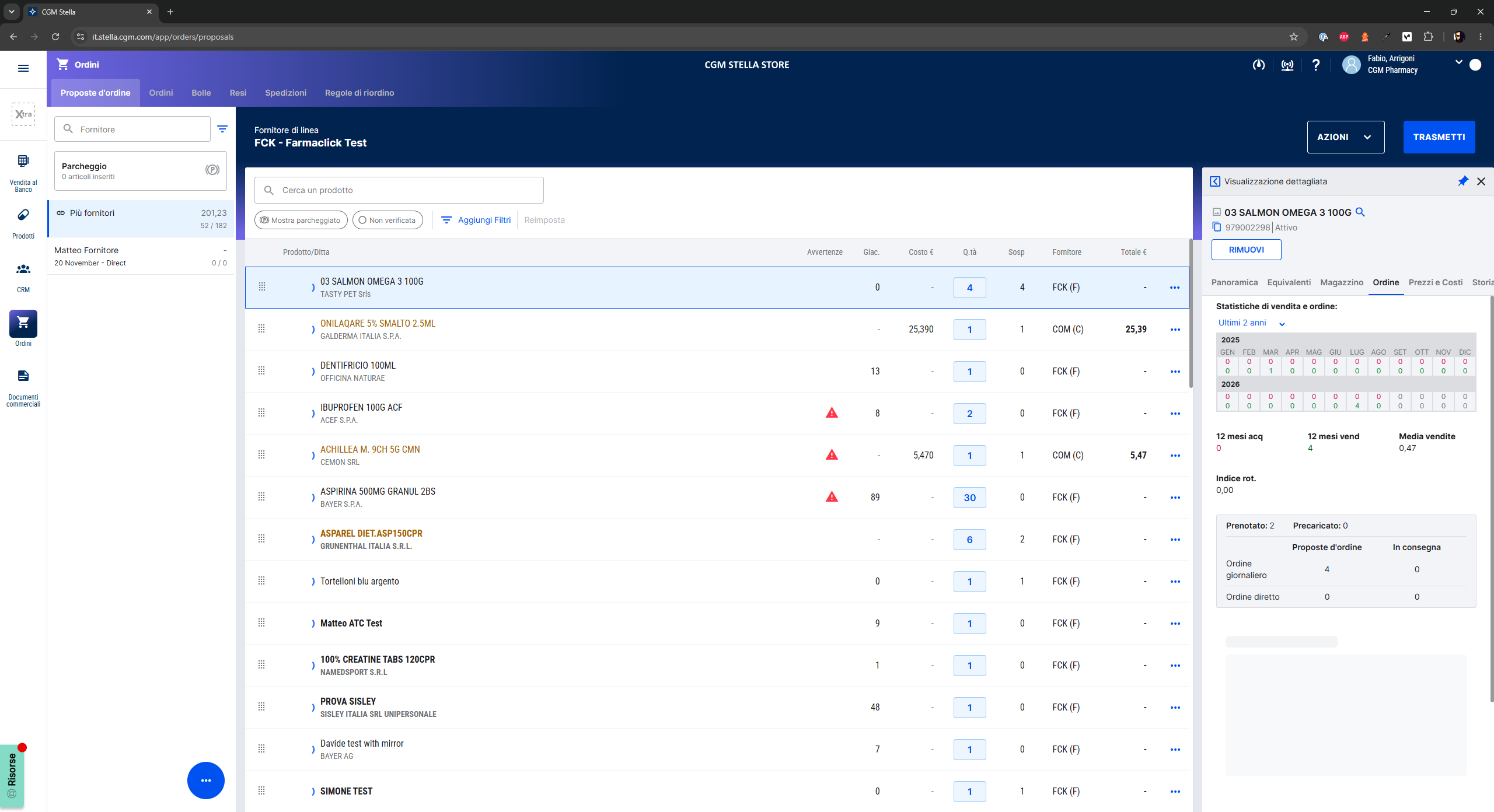
Task: Pin the detailed view panel
Action: pyautogui.click(x=1463, y=181)
